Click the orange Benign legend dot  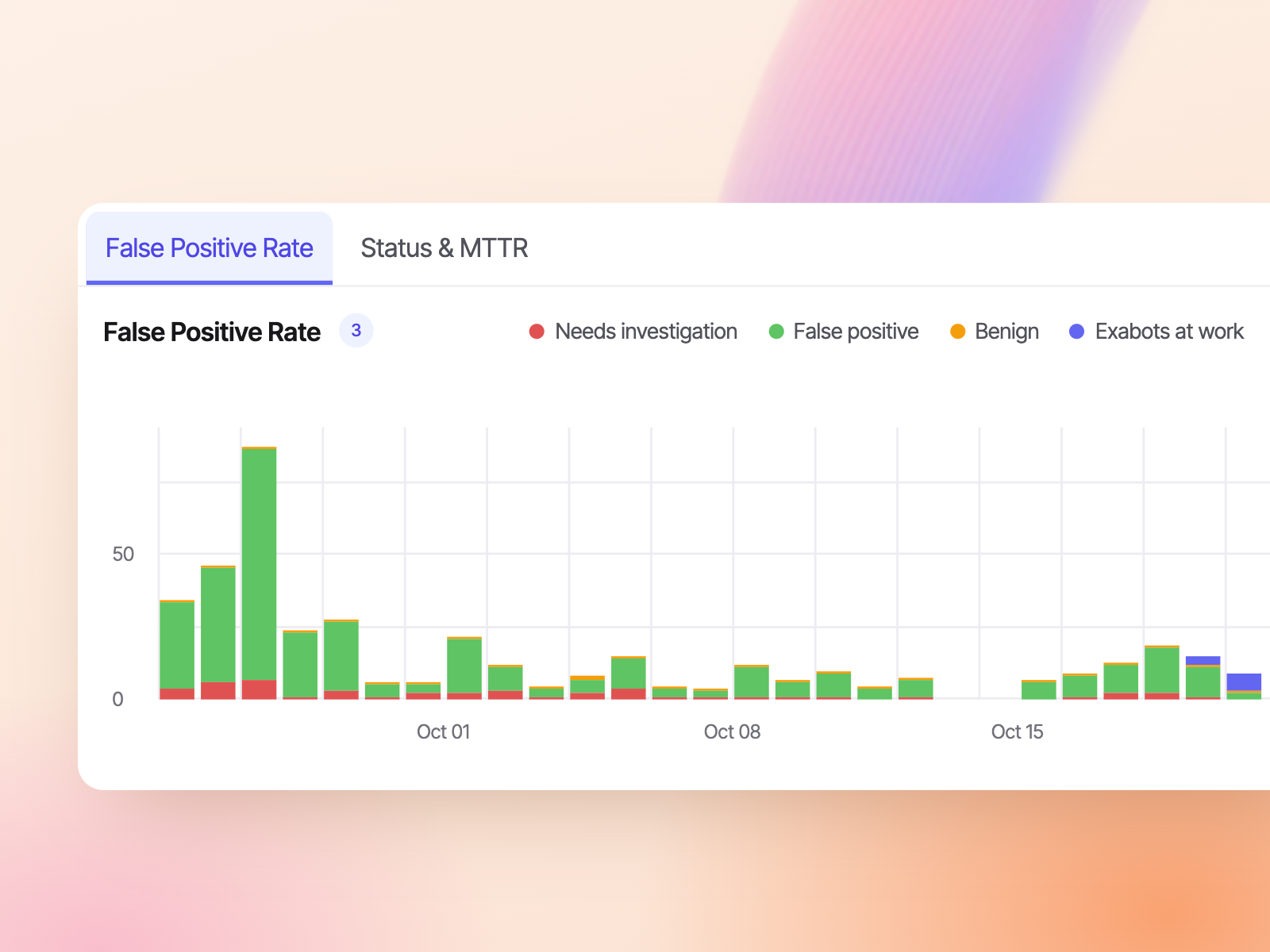tap(958, 332)
